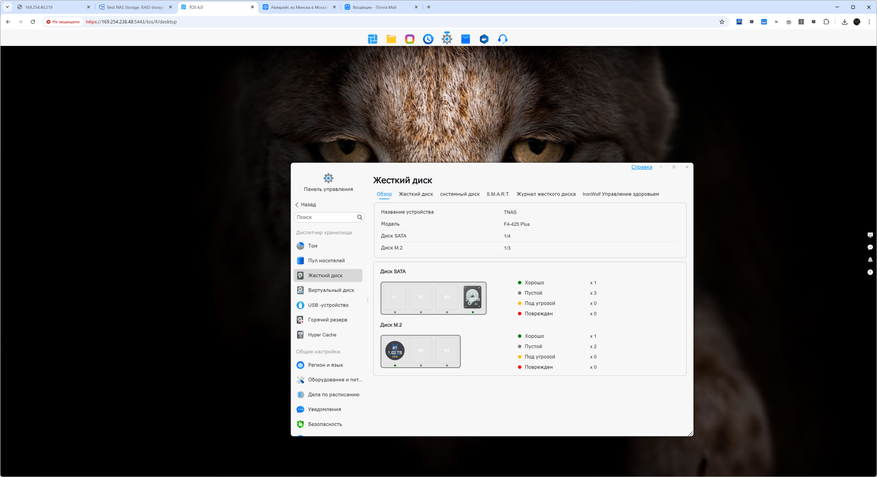877x477 pixels.
Task: Click the Не защищено security chip
Action: (63, 22)
